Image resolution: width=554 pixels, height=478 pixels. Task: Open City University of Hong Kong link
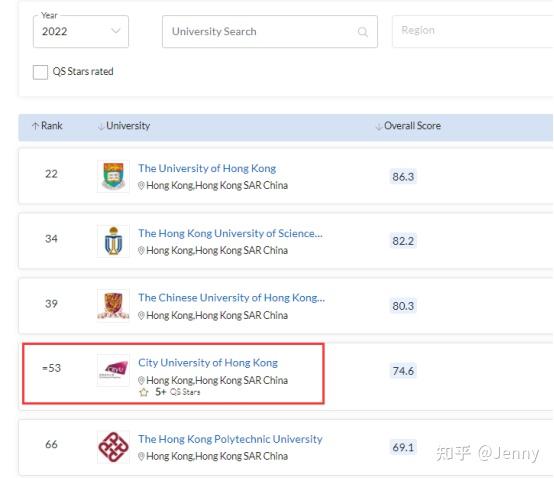coord(208,363)
